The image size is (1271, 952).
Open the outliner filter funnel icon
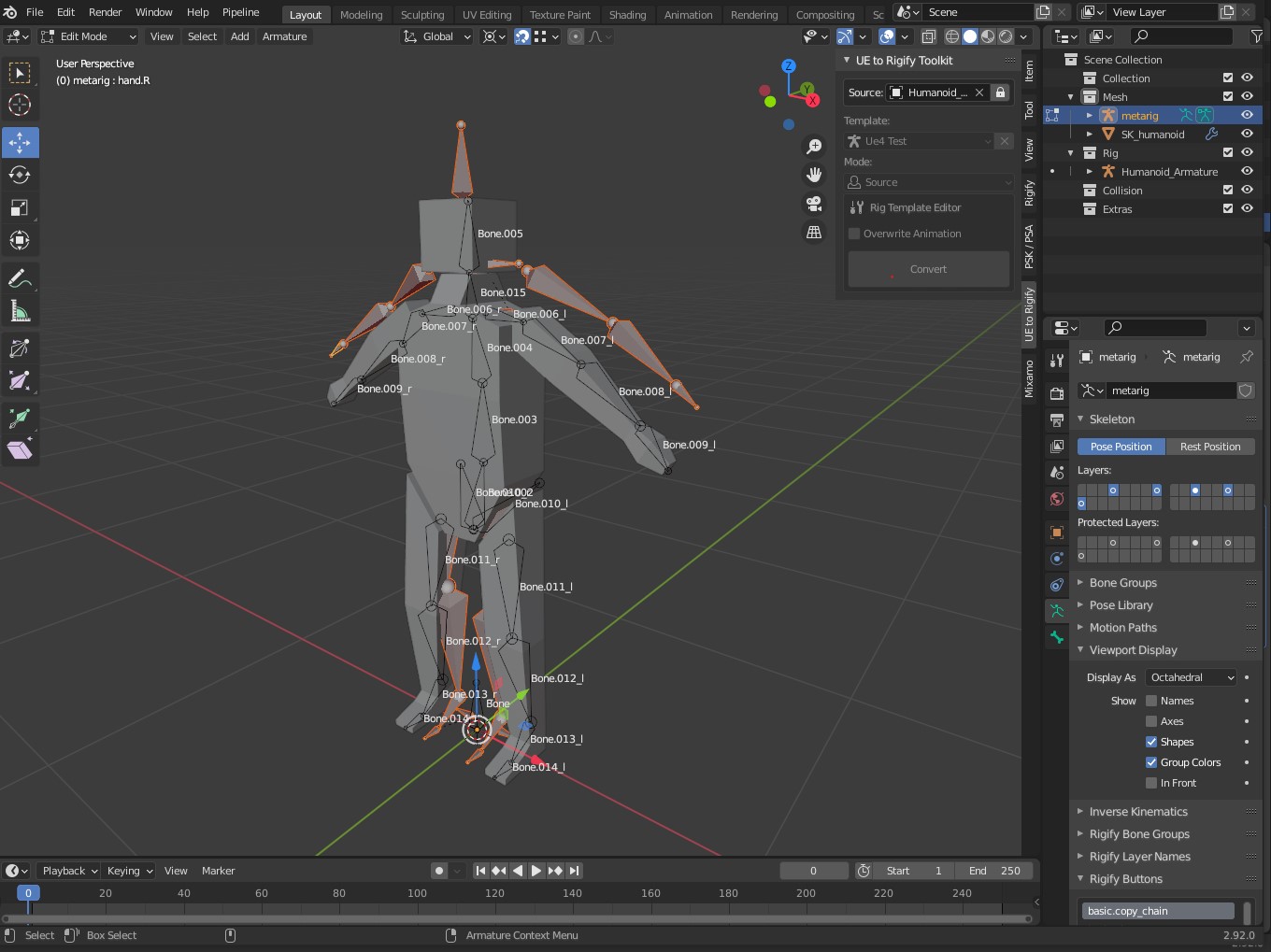pyautogui.click(x=1257, y=36)
